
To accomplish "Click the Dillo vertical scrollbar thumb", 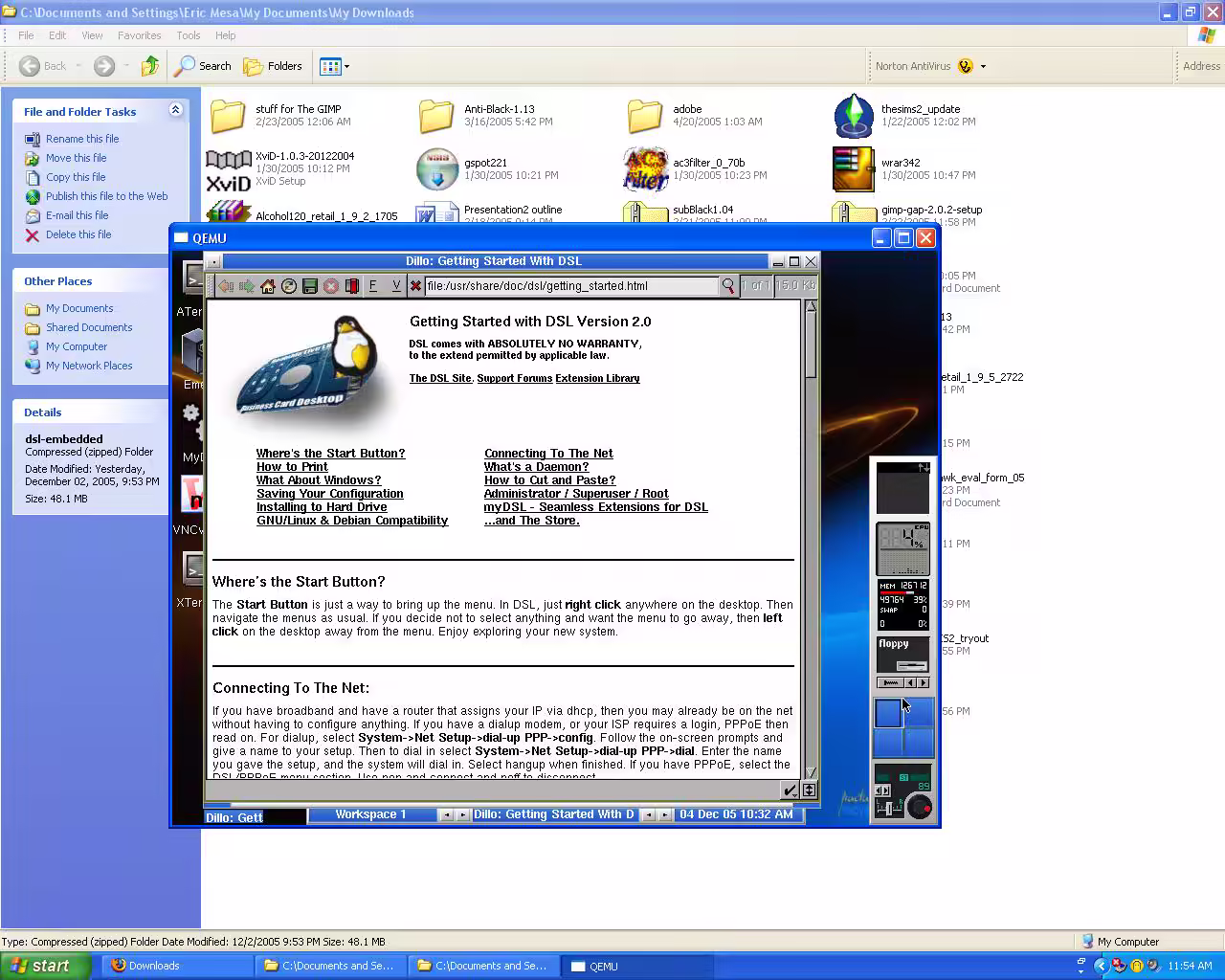I will [811, 345].
